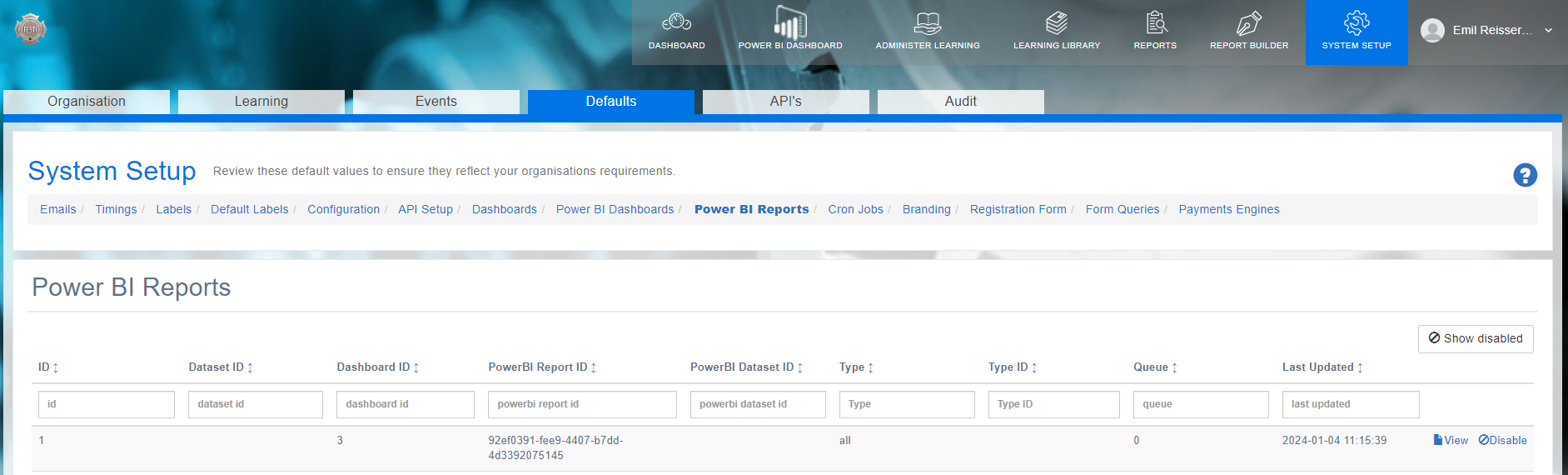Open the Registration Form link
Viewport: 1568px width, 475px height.
(1018, 209)
